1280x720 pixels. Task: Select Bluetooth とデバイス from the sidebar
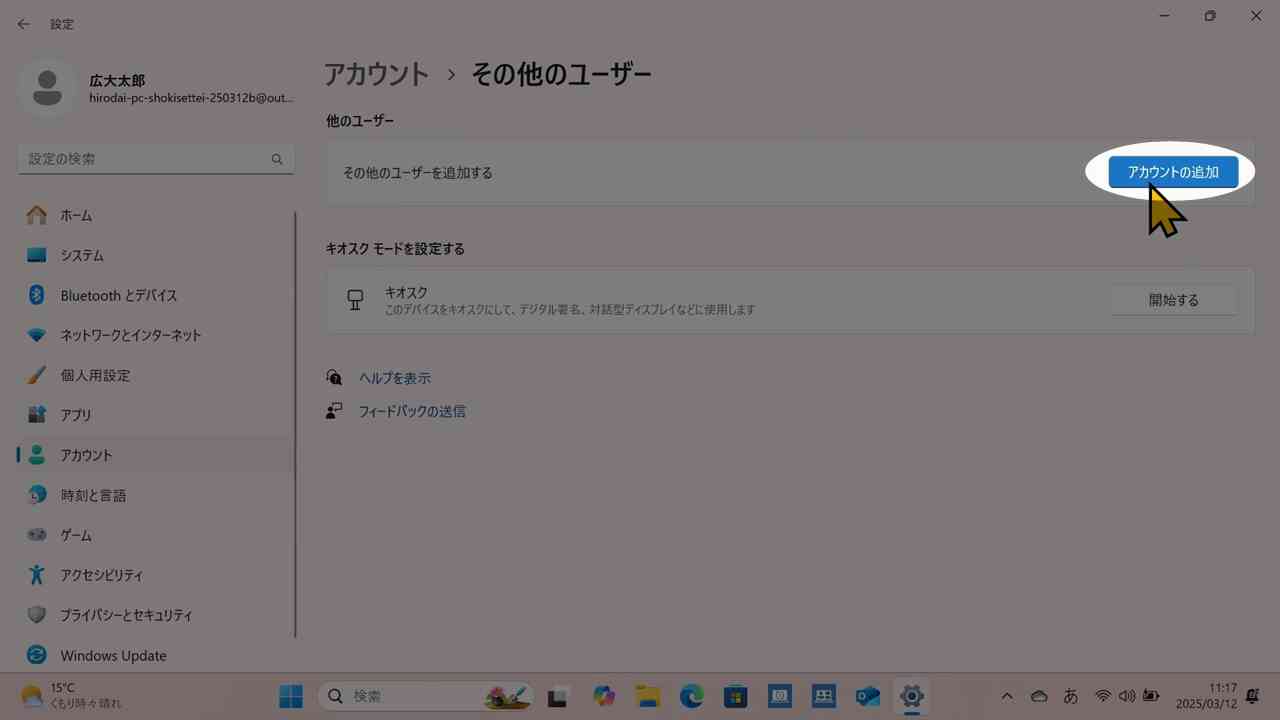pos(118,295)
